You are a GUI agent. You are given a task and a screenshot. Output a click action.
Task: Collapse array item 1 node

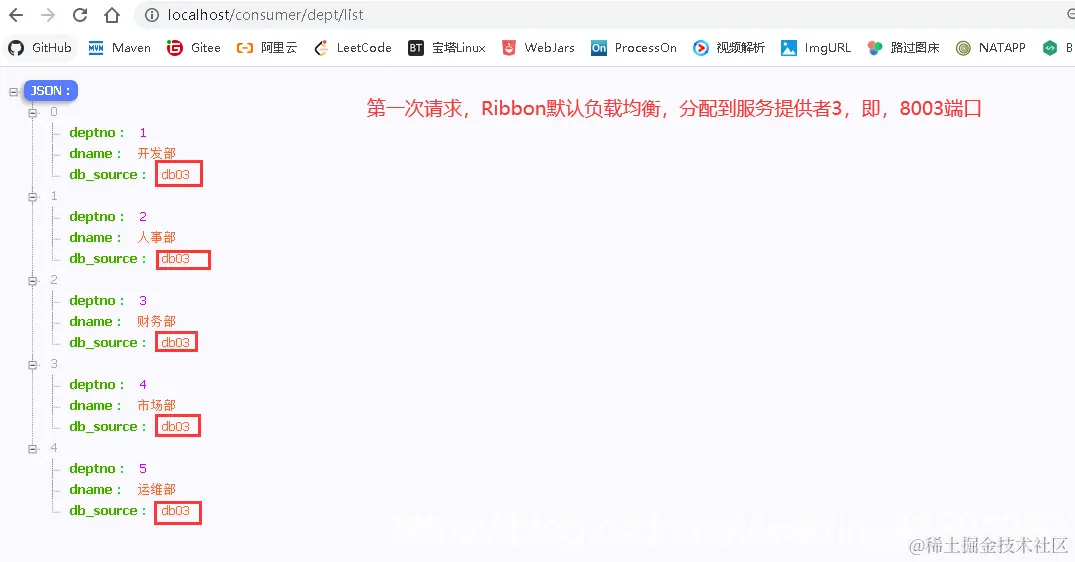(x=33, y=197)
